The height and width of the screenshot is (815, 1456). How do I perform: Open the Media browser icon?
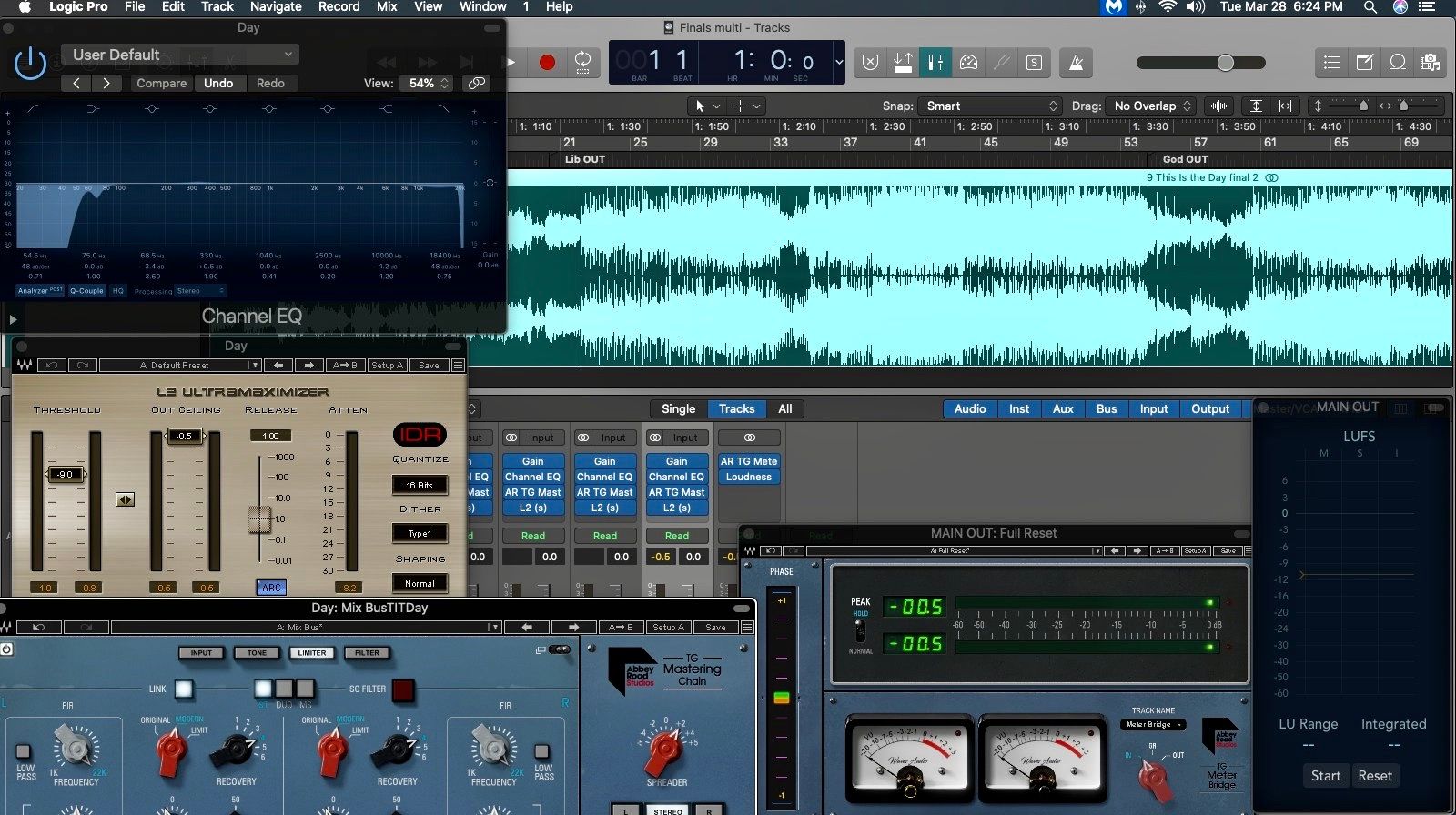point(1430,63)
